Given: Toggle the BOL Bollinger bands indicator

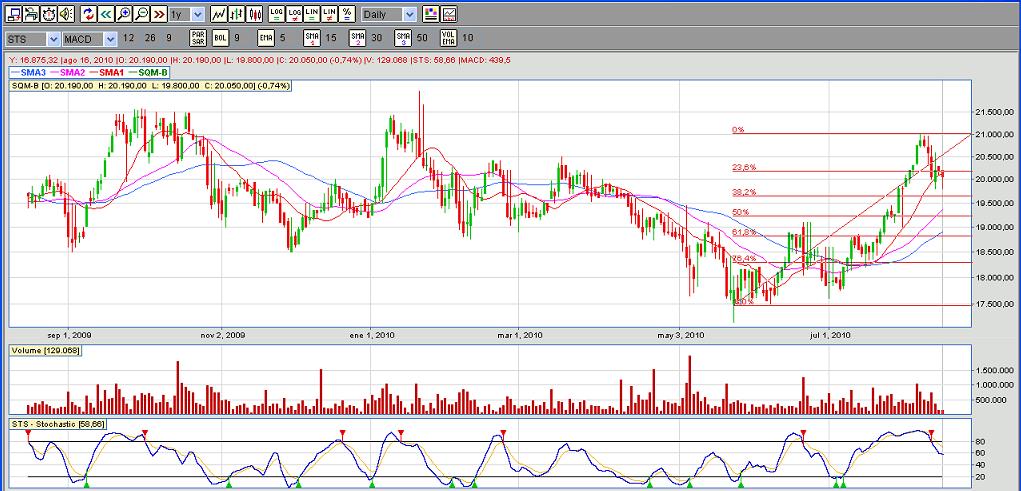Looking at the screenshot, I should (221, 38).
